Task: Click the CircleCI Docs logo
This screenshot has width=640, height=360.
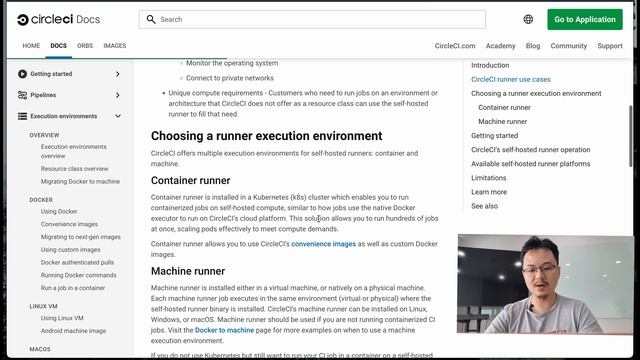Action: pyautogui.click(x=58, y=19)
